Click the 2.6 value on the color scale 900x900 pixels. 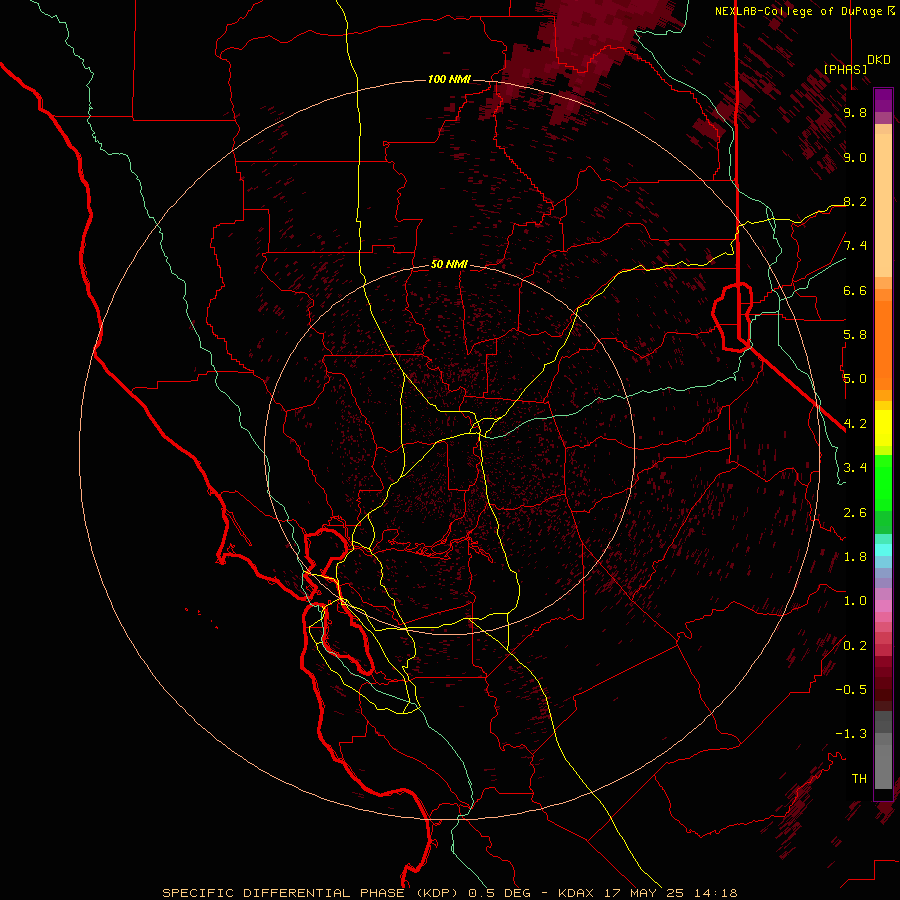tap(855, 512)
